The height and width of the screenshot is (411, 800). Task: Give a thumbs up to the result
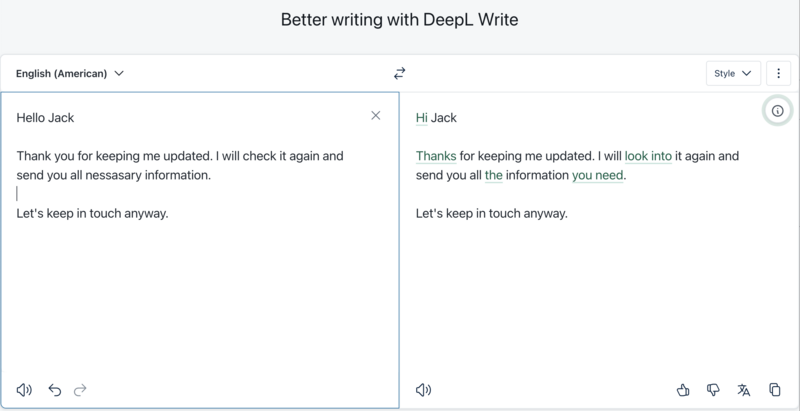click(683, 390)
